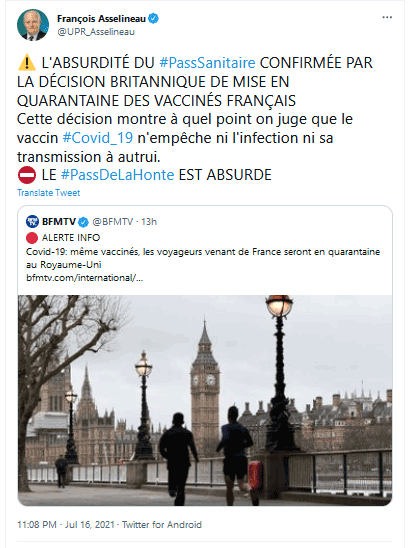Image resolution: width=412 pixels, height=548 pixels.
Task: Open the London Big Ben photo
Action: pos(205,401)
